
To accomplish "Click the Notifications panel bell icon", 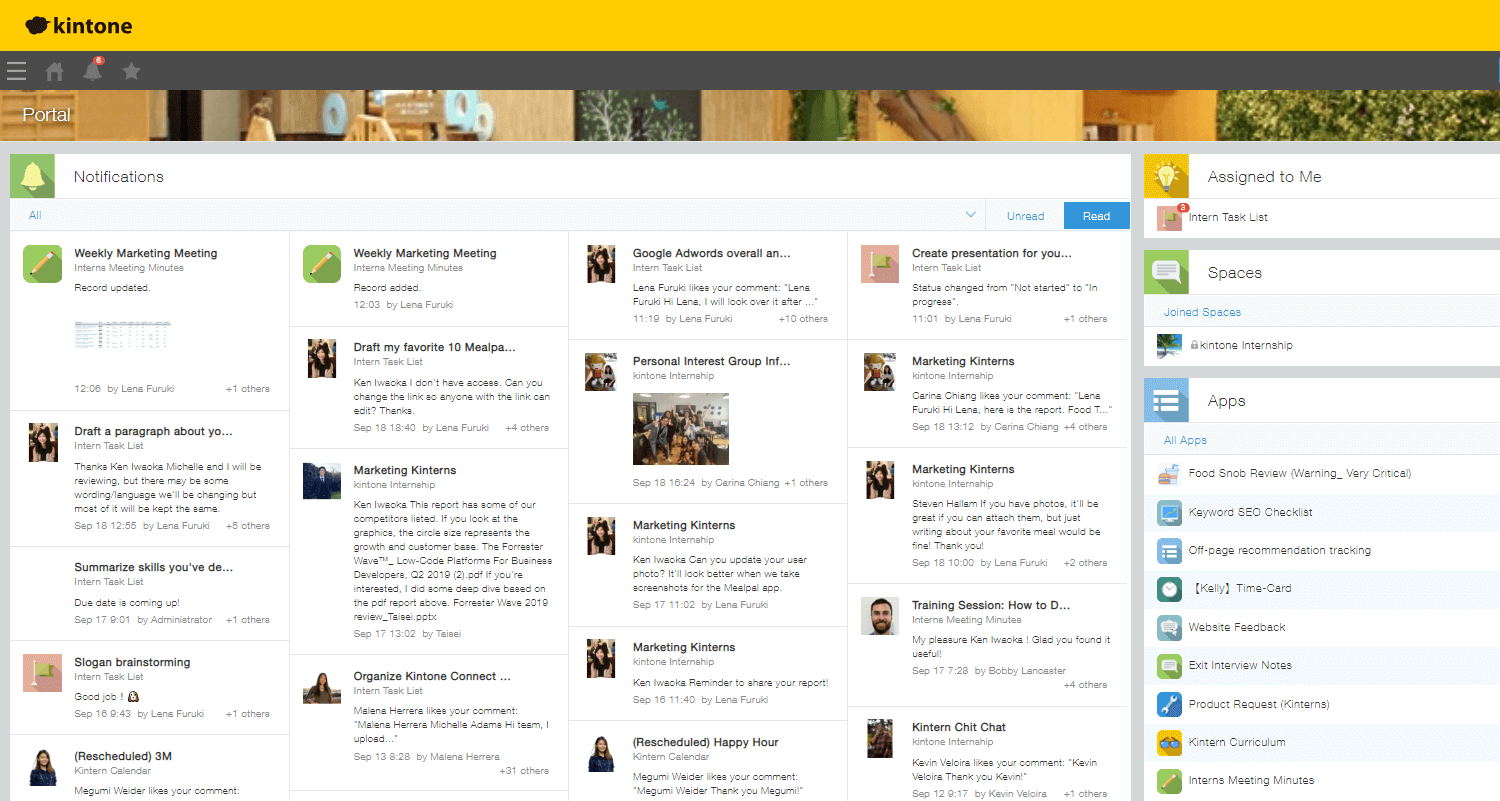I will coord(32,176).
